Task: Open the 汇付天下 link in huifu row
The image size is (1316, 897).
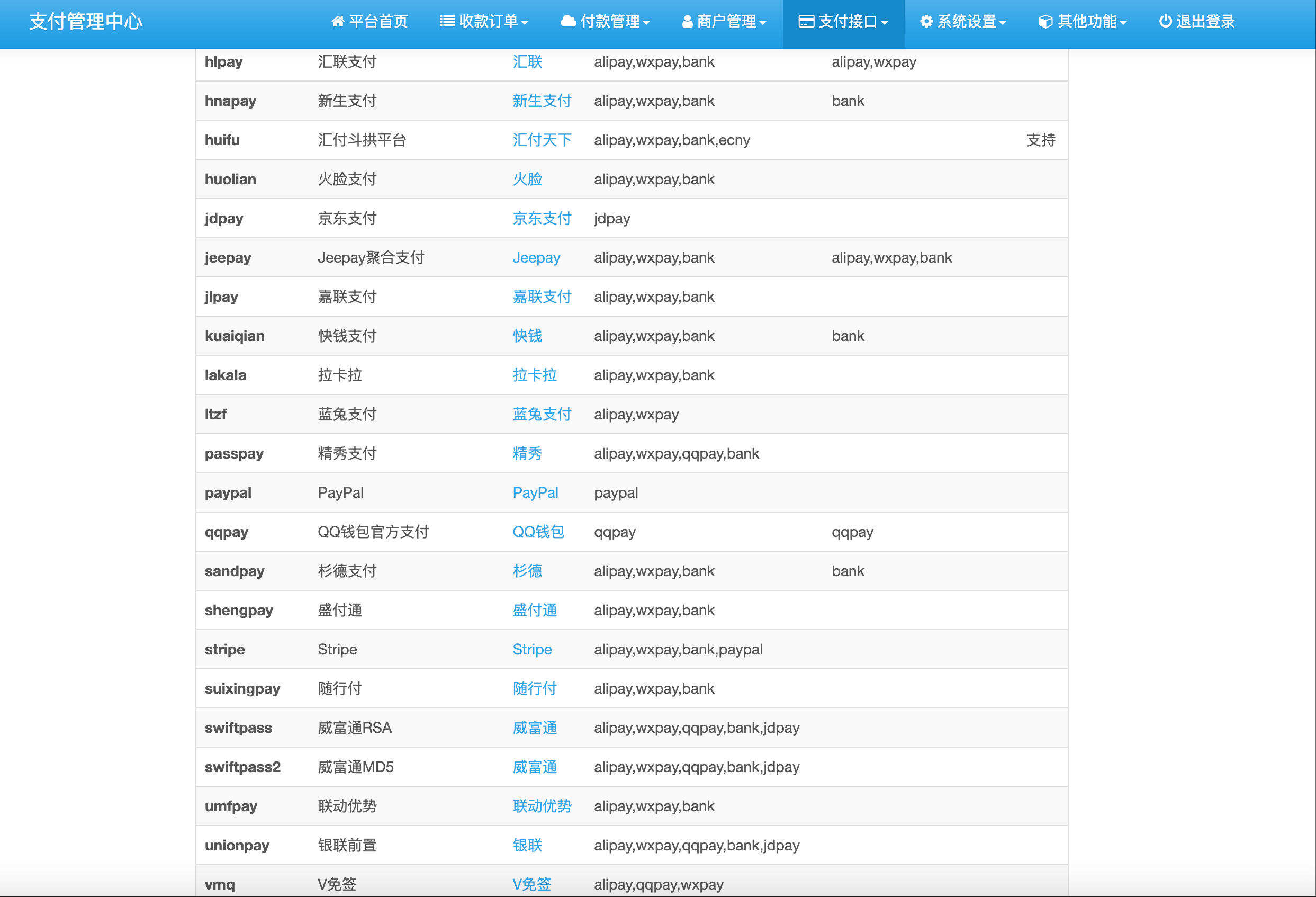Action: (x=542, y=140)
